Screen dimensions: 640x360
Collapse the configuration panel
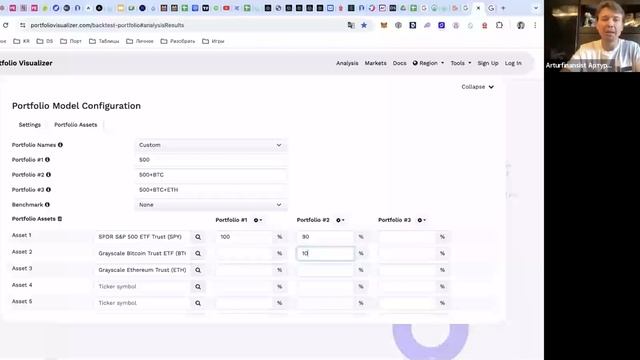(478, 87)
